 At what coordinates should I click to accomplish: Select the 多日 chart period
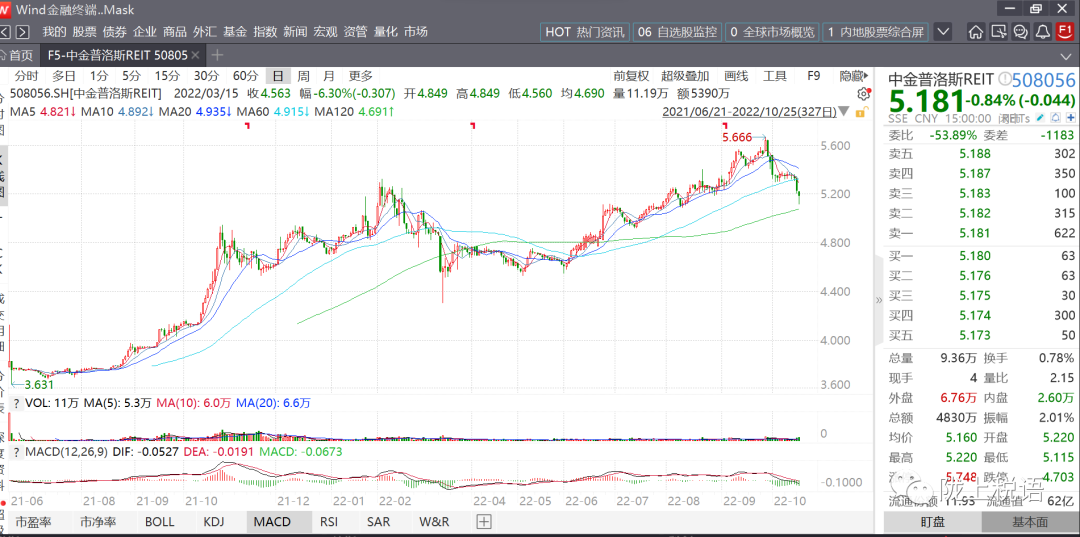pyautogui.click(x=64, y=76)
